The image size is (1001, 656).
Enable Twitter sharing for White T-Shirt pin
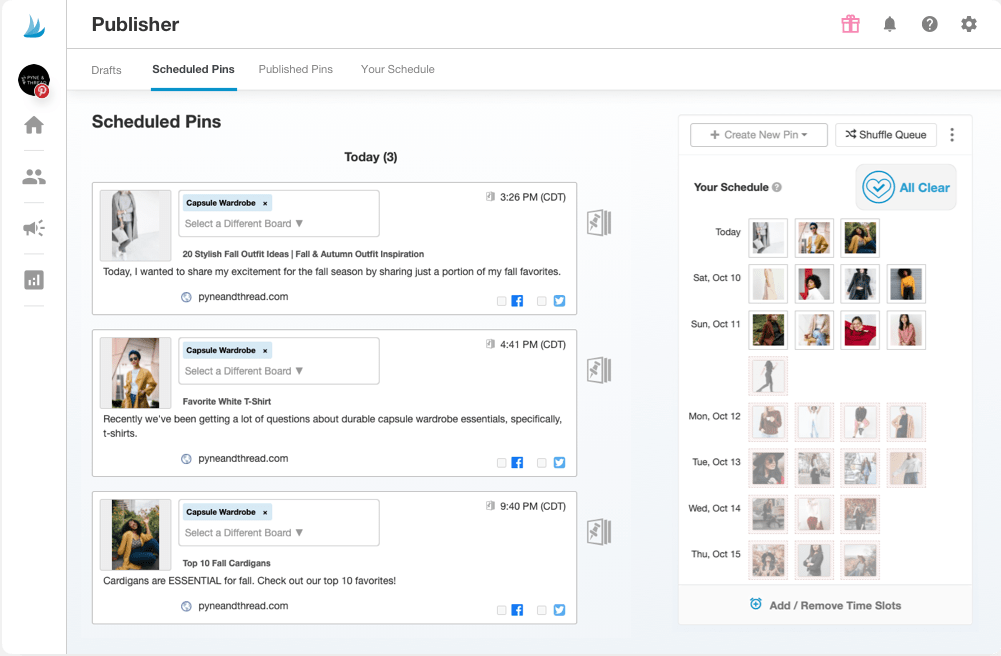(542, 463)
